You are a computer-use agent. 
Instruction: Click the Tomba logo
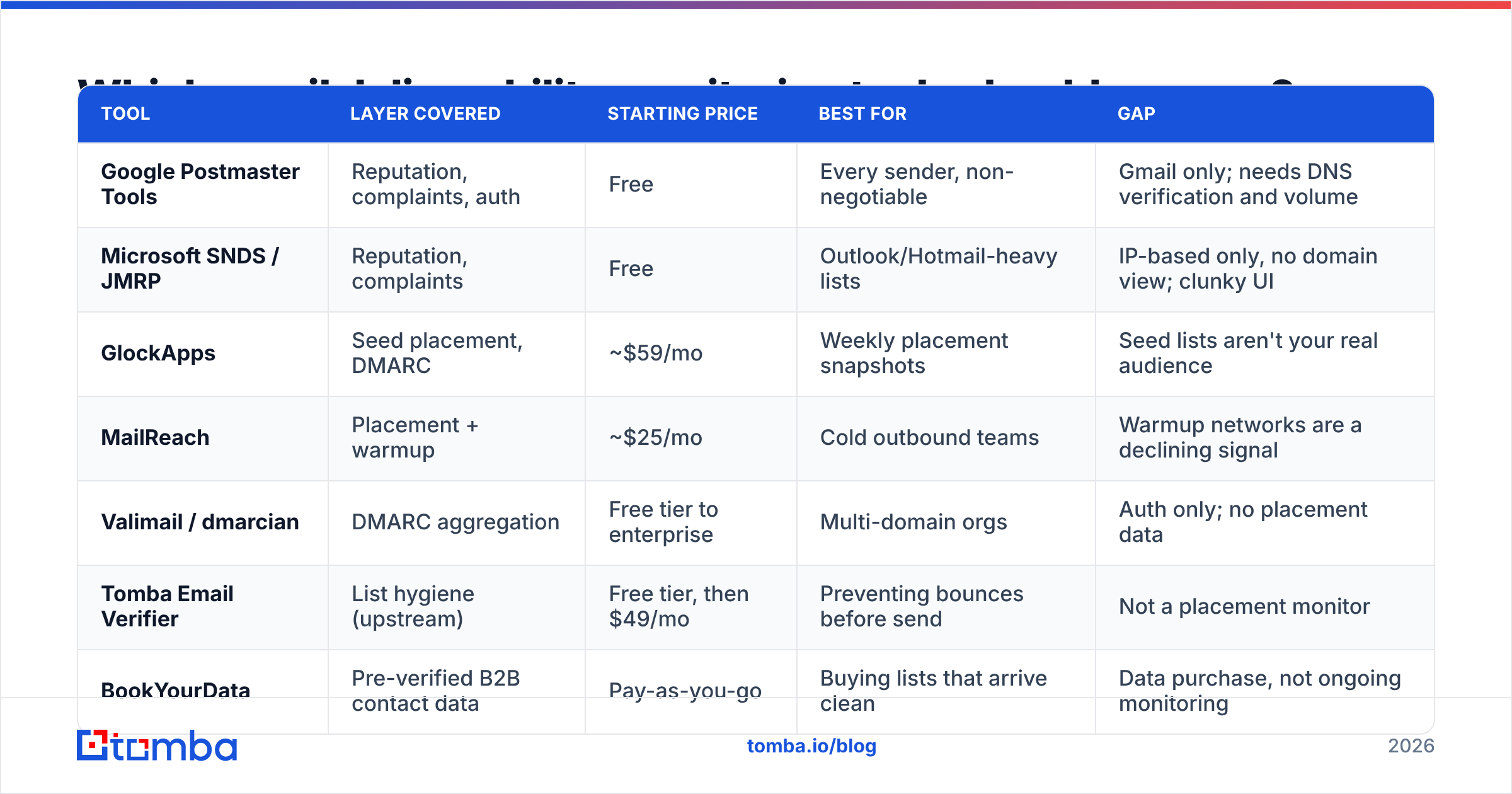[x=157, y=745]
